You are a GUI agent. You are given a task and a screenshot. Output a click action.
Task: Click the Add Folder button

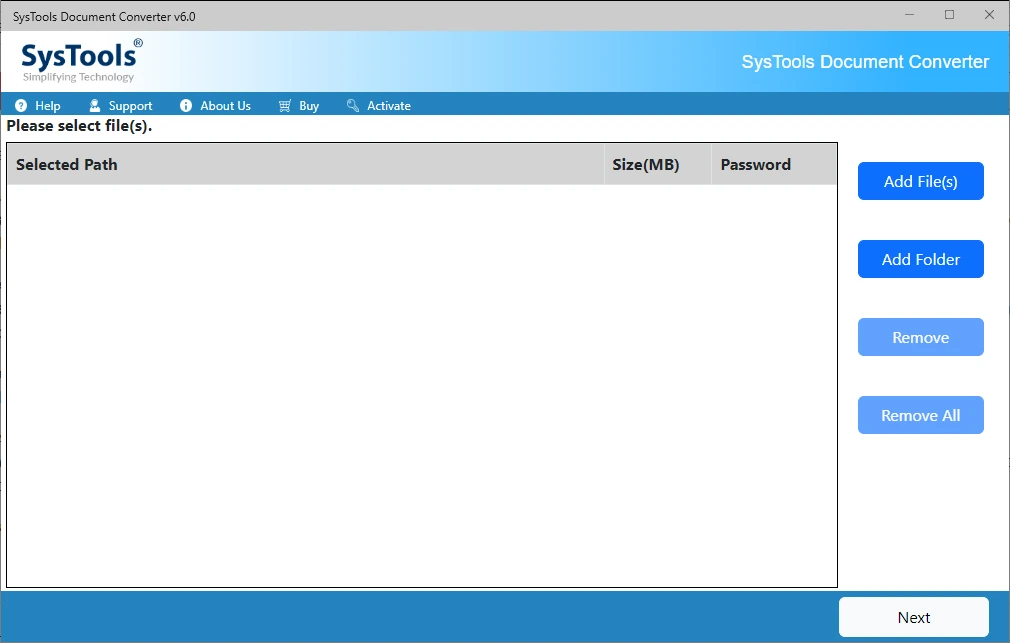click(920, 259)
